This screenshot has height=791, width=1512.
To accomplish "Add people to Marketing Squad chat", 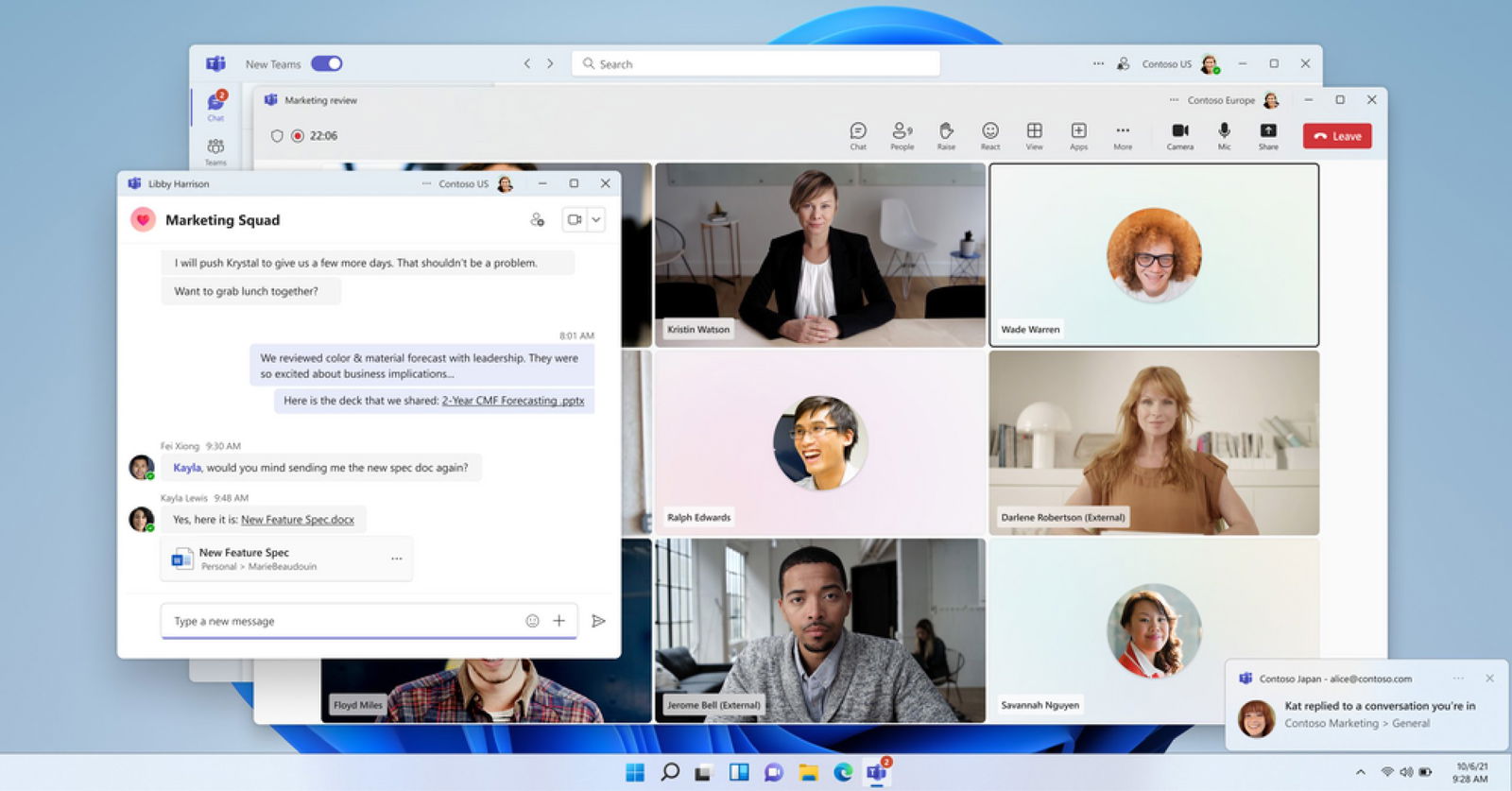I will click(x=538, y=219).
